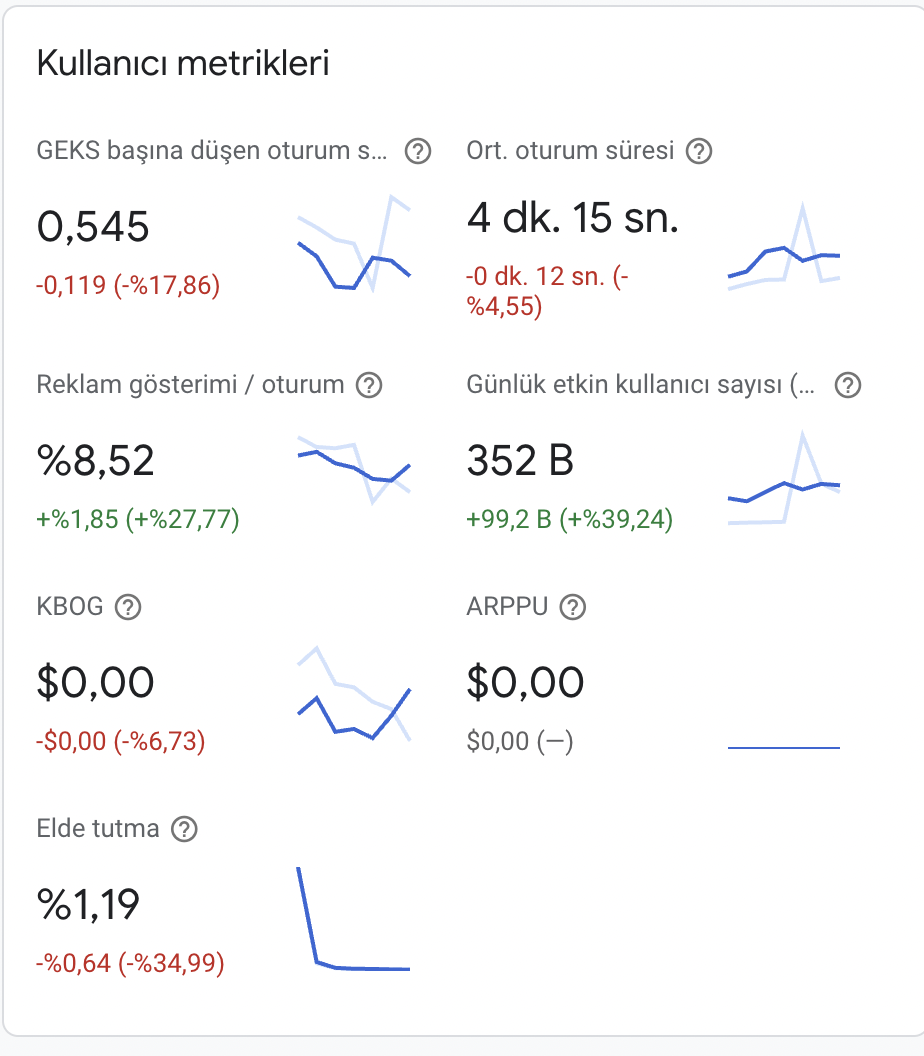Click the Kullanıcı metrikleri heading

[x=183, y=63]
